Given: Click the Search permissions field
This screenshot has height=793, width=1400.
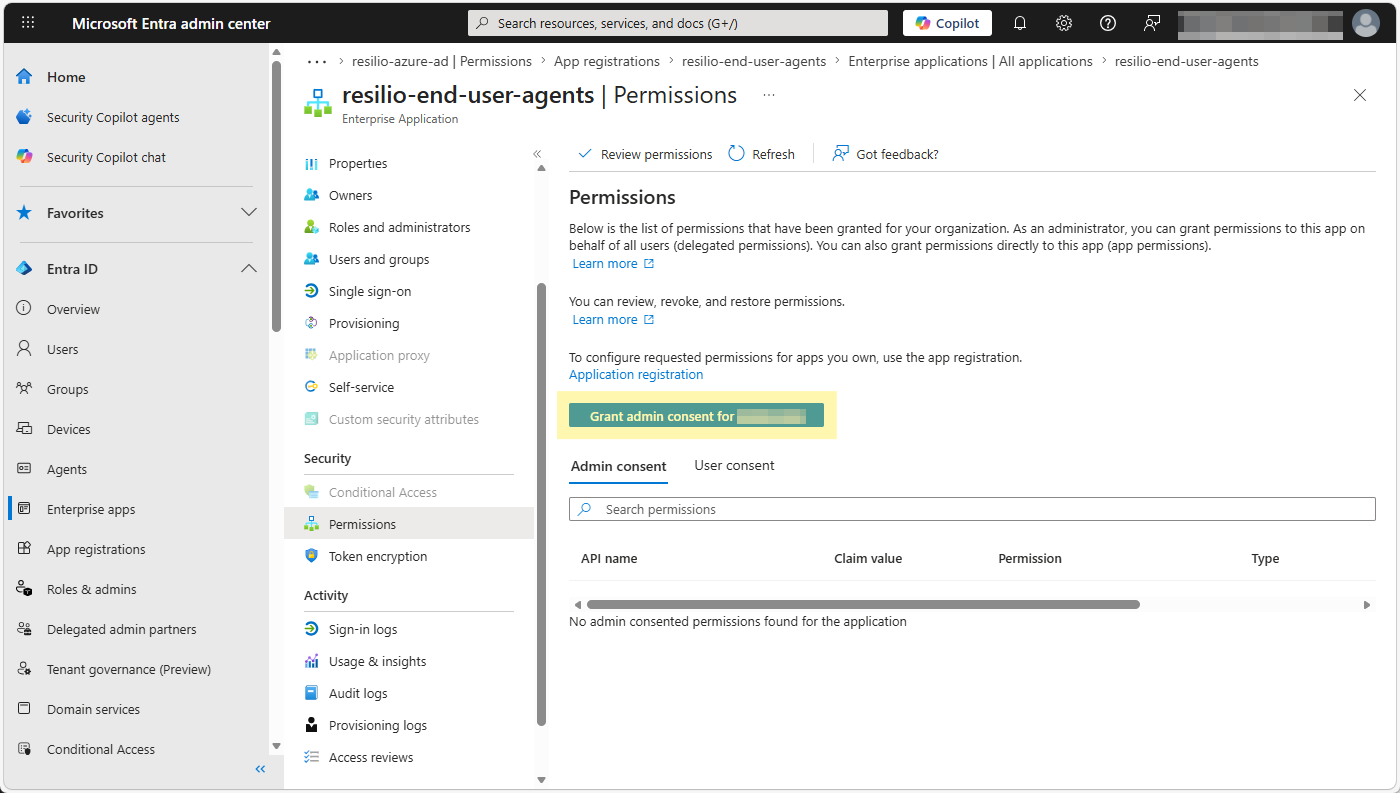Looking at the screenshot, I should [972, 509].
